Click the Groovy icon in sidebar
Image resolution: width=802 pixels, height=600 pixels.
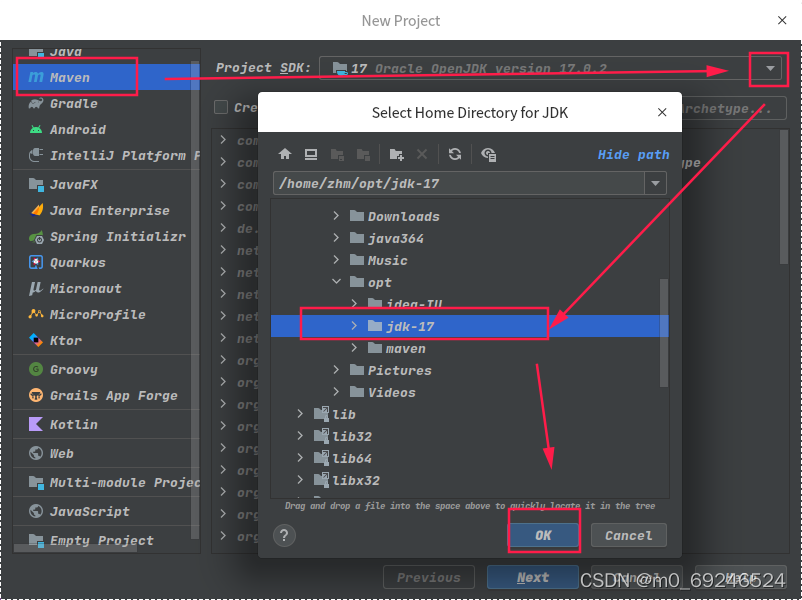click(36, 369)
